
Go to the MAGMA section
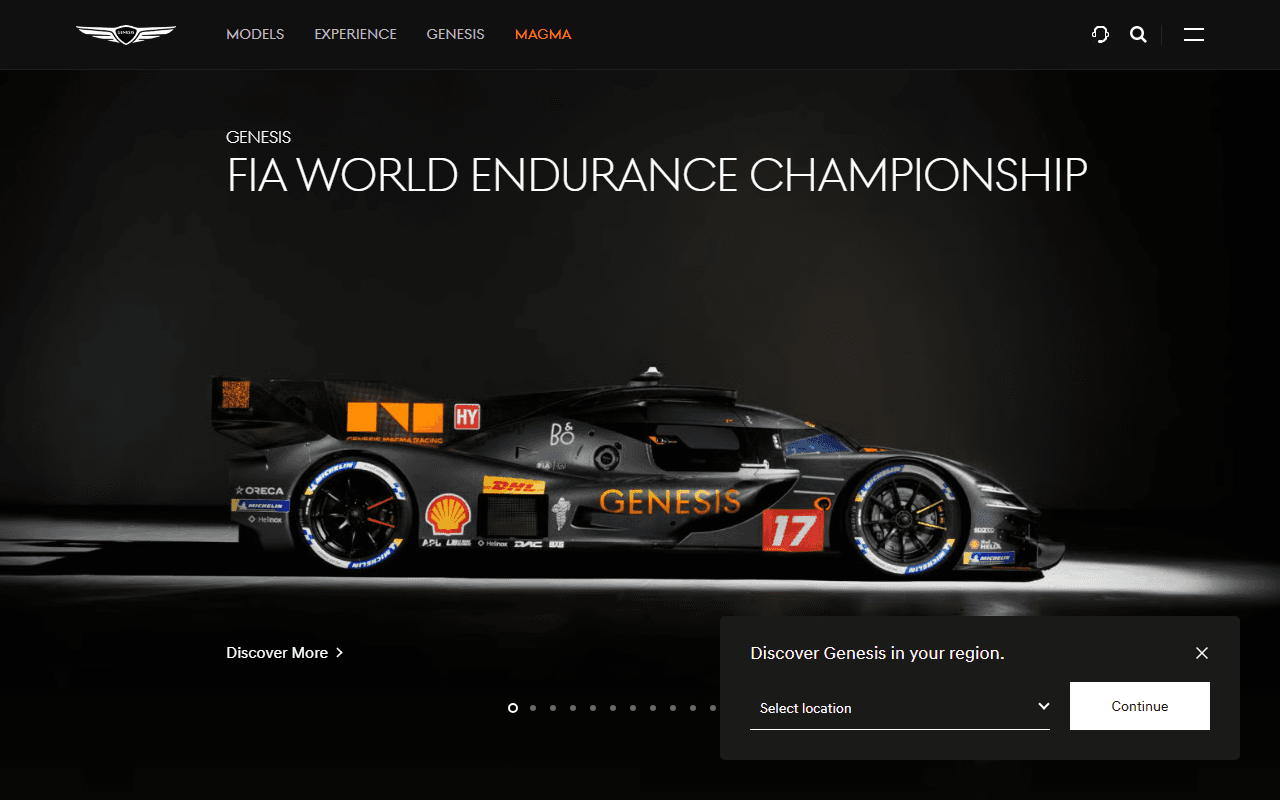click(543, 34)
